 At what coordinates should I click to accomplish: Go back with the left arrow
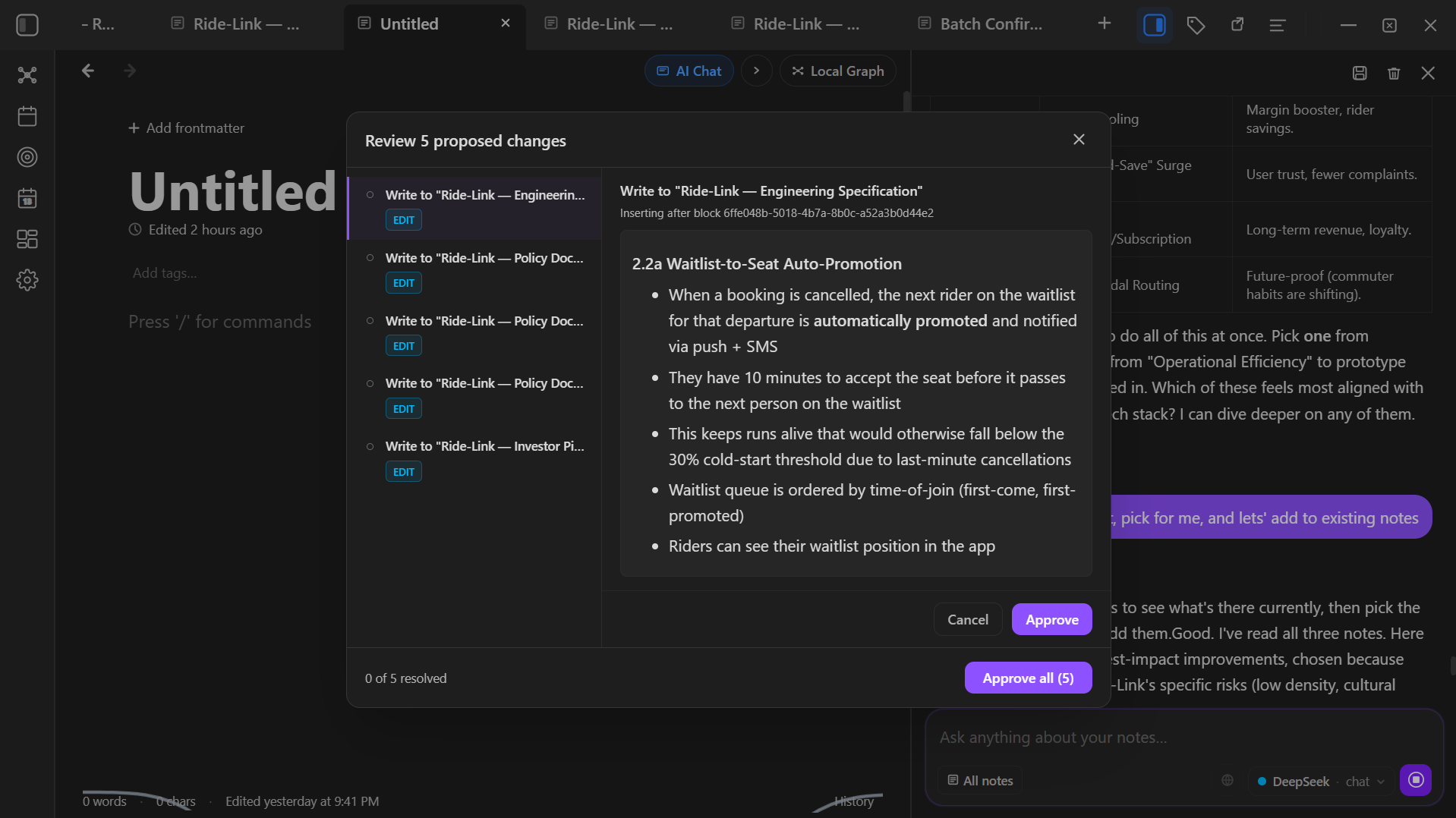point(88,71)
